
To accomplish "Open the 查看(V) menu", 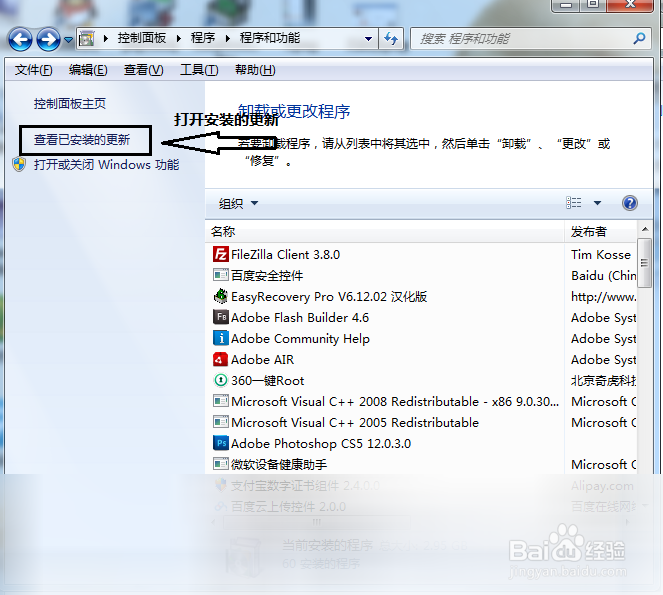I will point(143,70).
